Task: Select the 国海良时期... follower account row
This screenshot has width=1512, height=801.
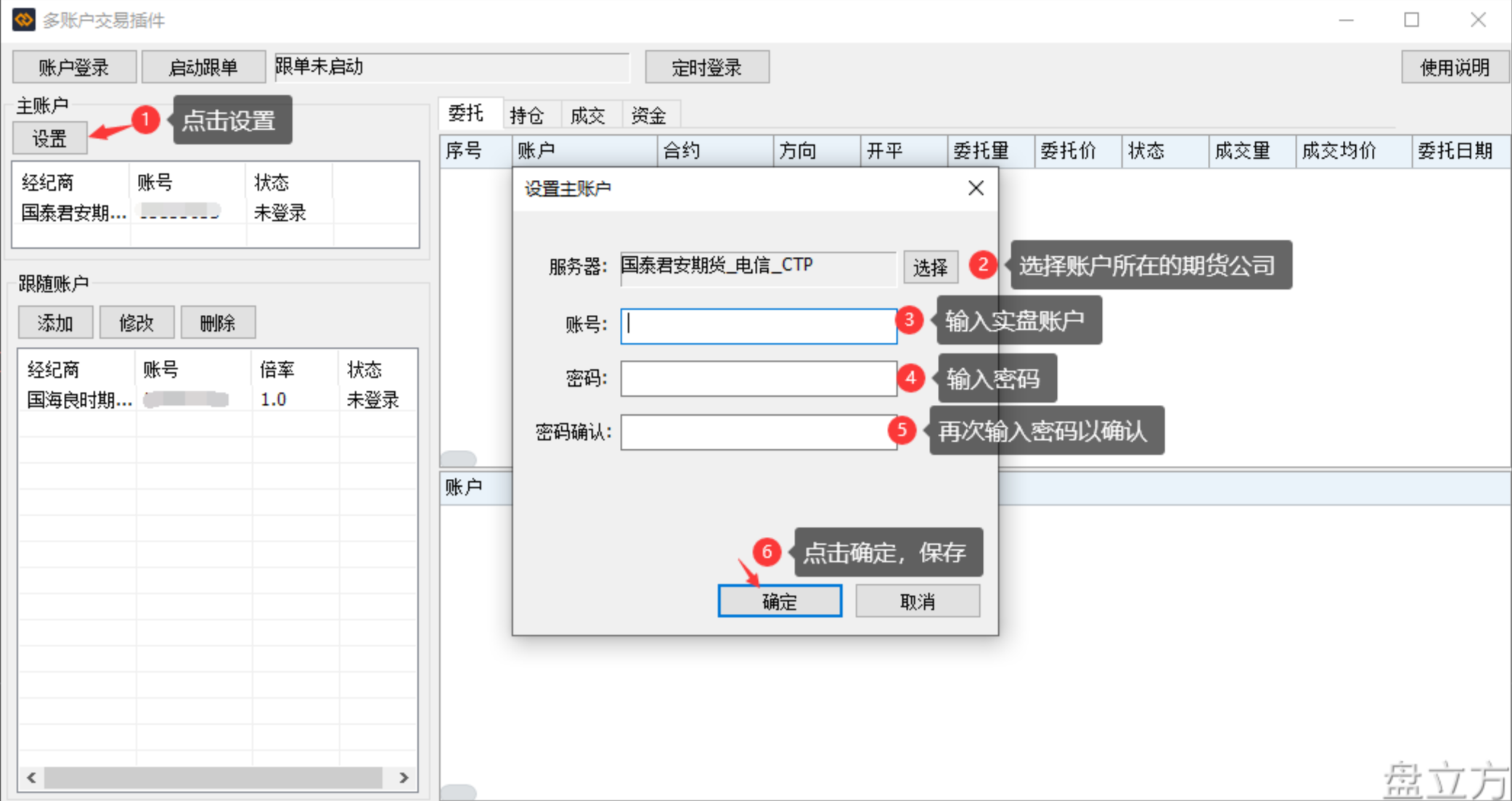Action: click(x=218, y=399)
